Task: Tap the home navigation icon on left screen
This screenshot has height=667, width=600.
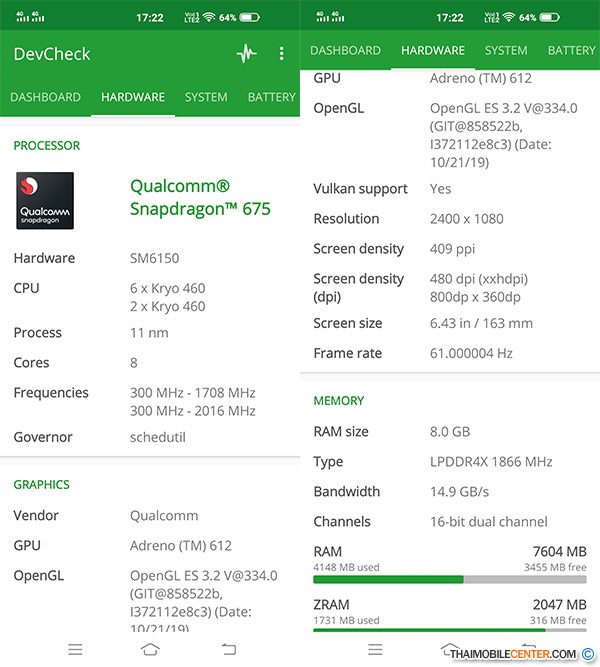Action: (150, 649)
